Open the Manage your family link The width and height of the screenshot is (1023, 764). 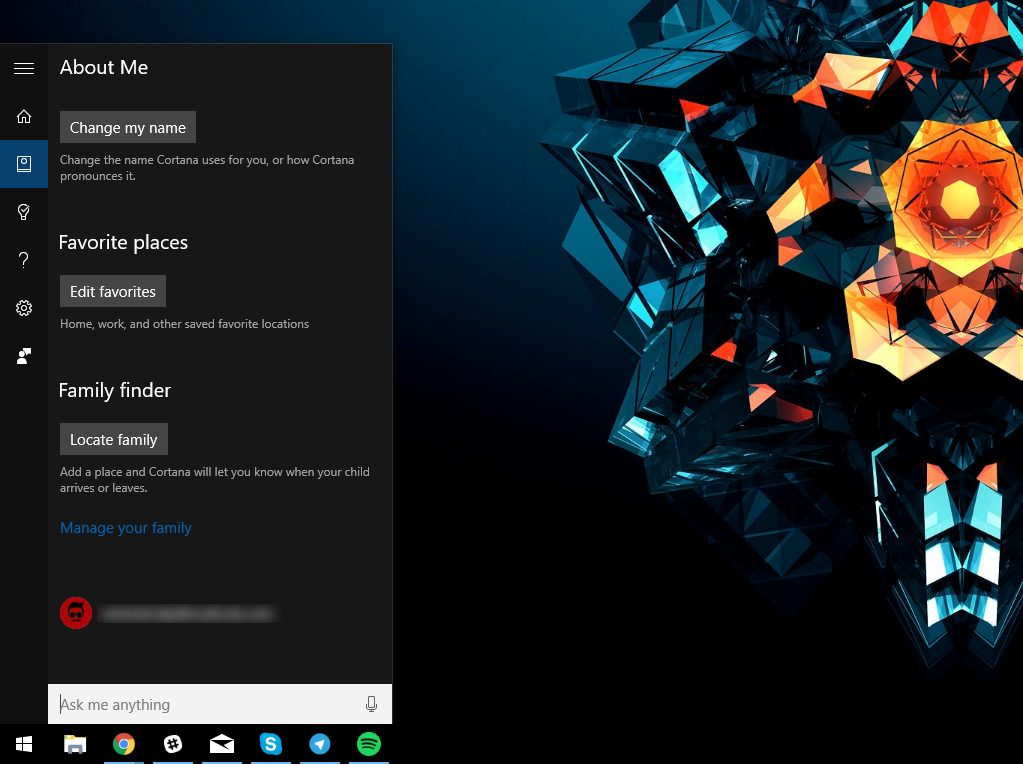pos(126,527)
